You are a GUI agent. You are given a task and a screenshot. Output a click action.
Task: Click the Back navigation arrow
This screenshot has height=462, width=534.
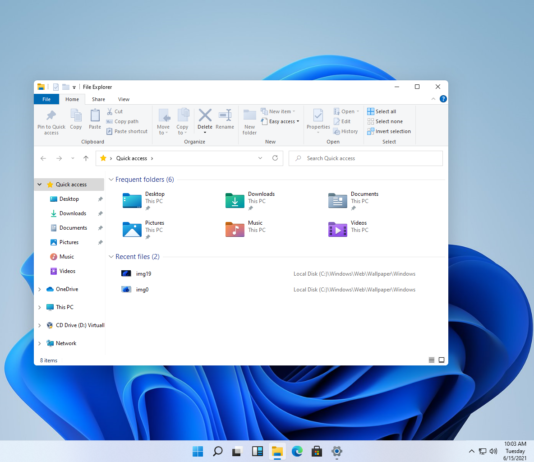[x=43, y=158]
